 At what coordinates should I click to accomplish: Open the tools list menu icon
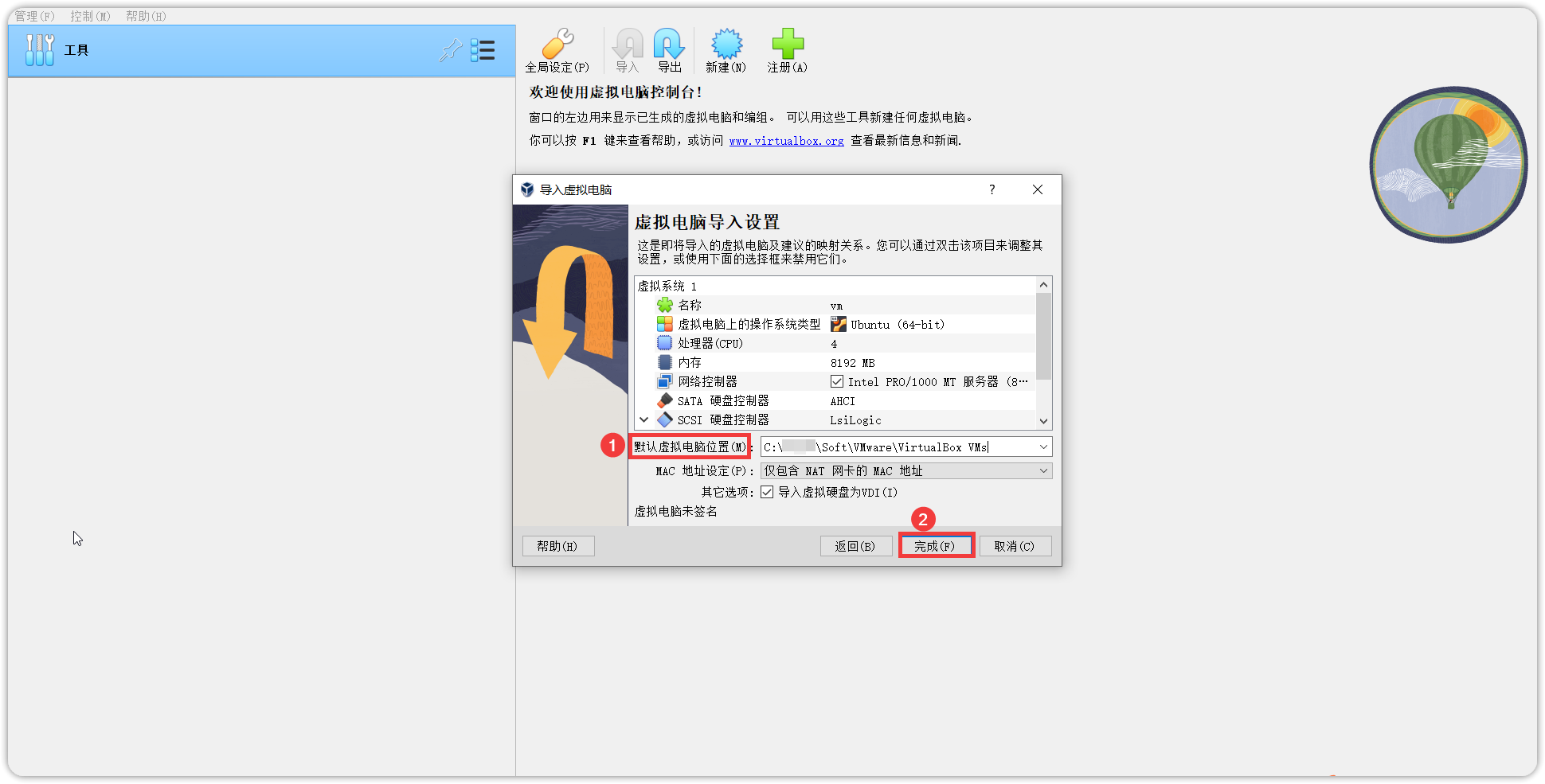coord(483,50)
